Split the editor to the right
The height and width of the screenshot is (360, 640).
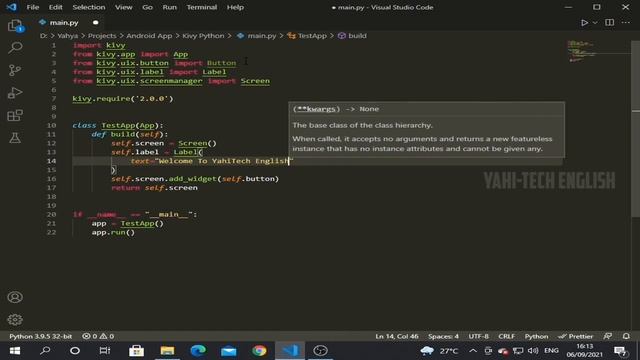click(x=609, y=22)
